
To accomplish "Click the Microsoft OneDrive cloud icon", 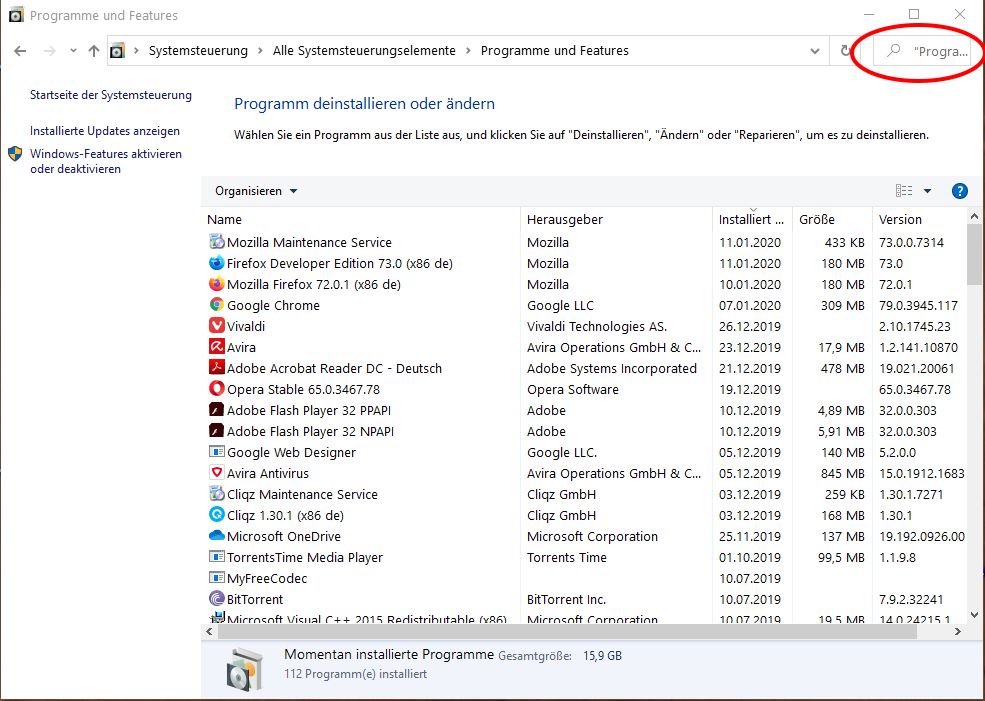I will tap(217, 536).
